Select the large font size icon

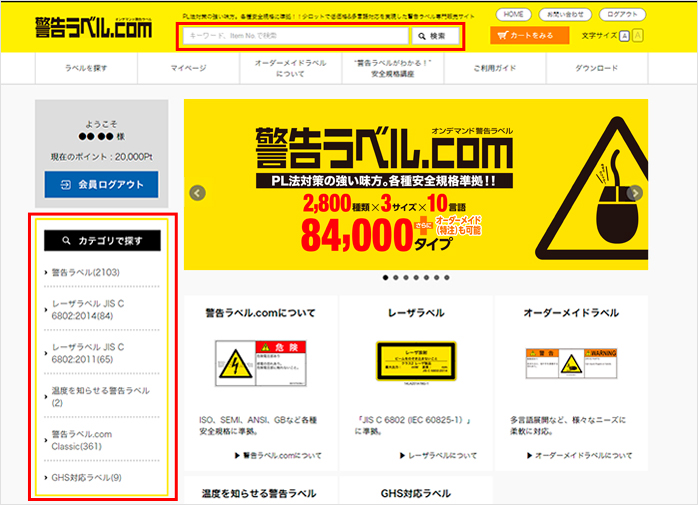coord(638,36)
